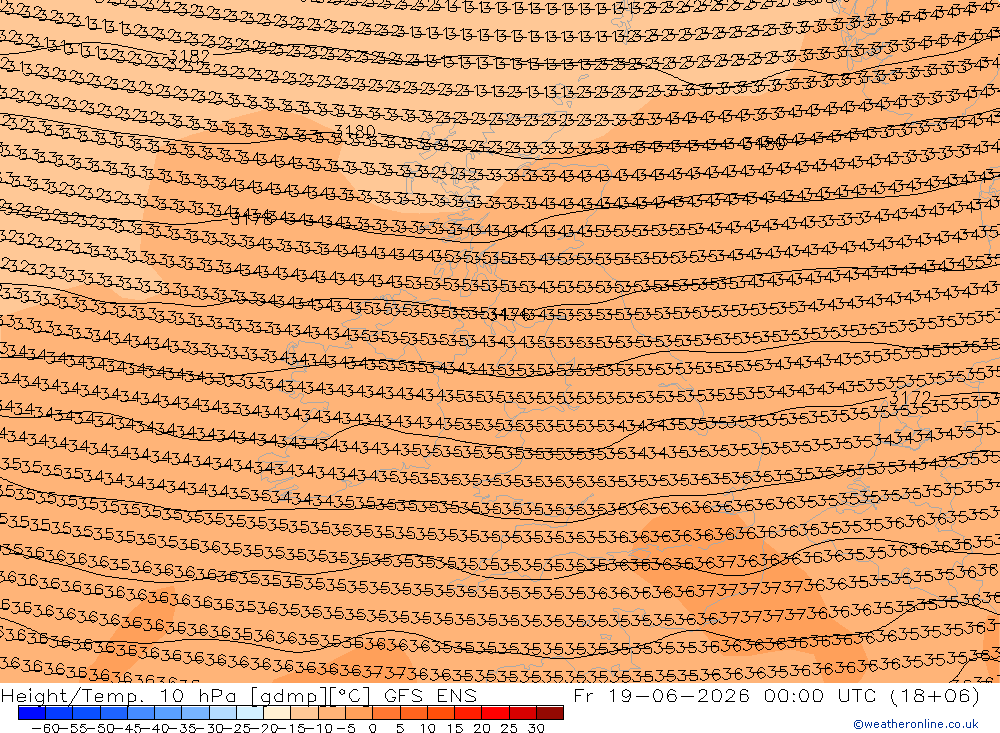
Task: Select the "-45" legend scale label
Action: tap(127, 728)
